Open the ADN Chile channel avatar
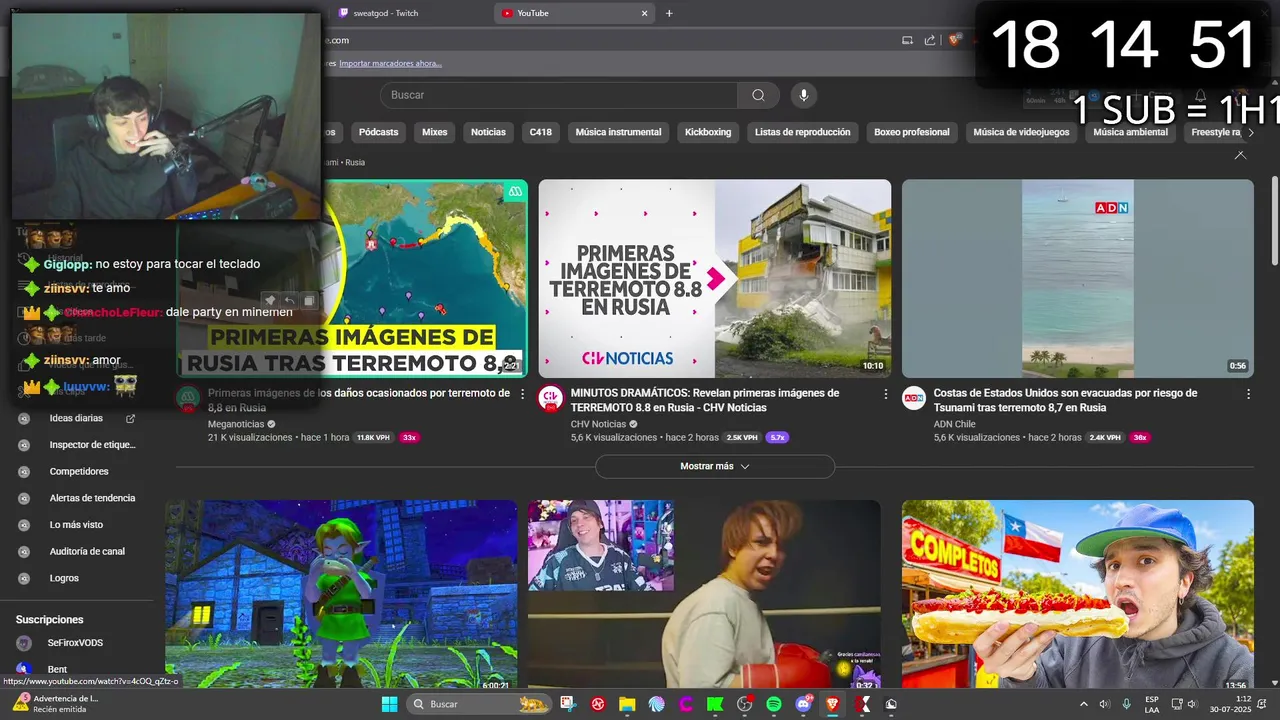Image resolution: width=1280 pixels, height=720 pixels. [914, 398]
